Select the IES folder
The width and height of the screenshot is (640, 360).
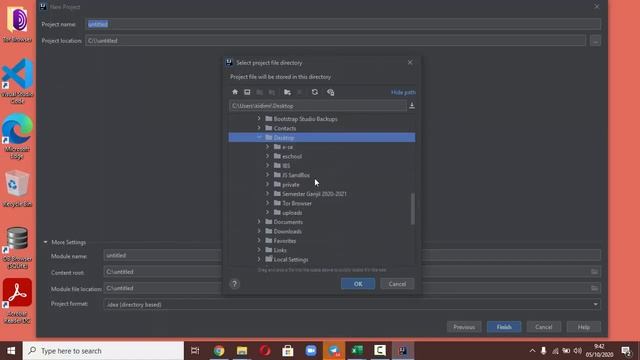coord(286,166)
